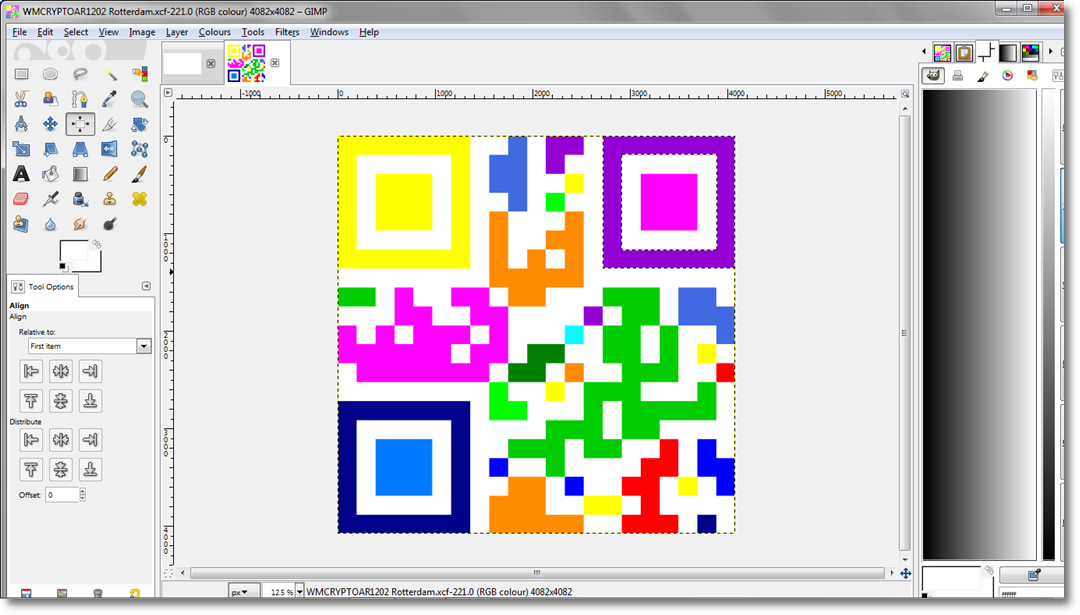This screenshot has width=1080, height=615.
Task: Click the Offset input field
Action: coord(62,494)
